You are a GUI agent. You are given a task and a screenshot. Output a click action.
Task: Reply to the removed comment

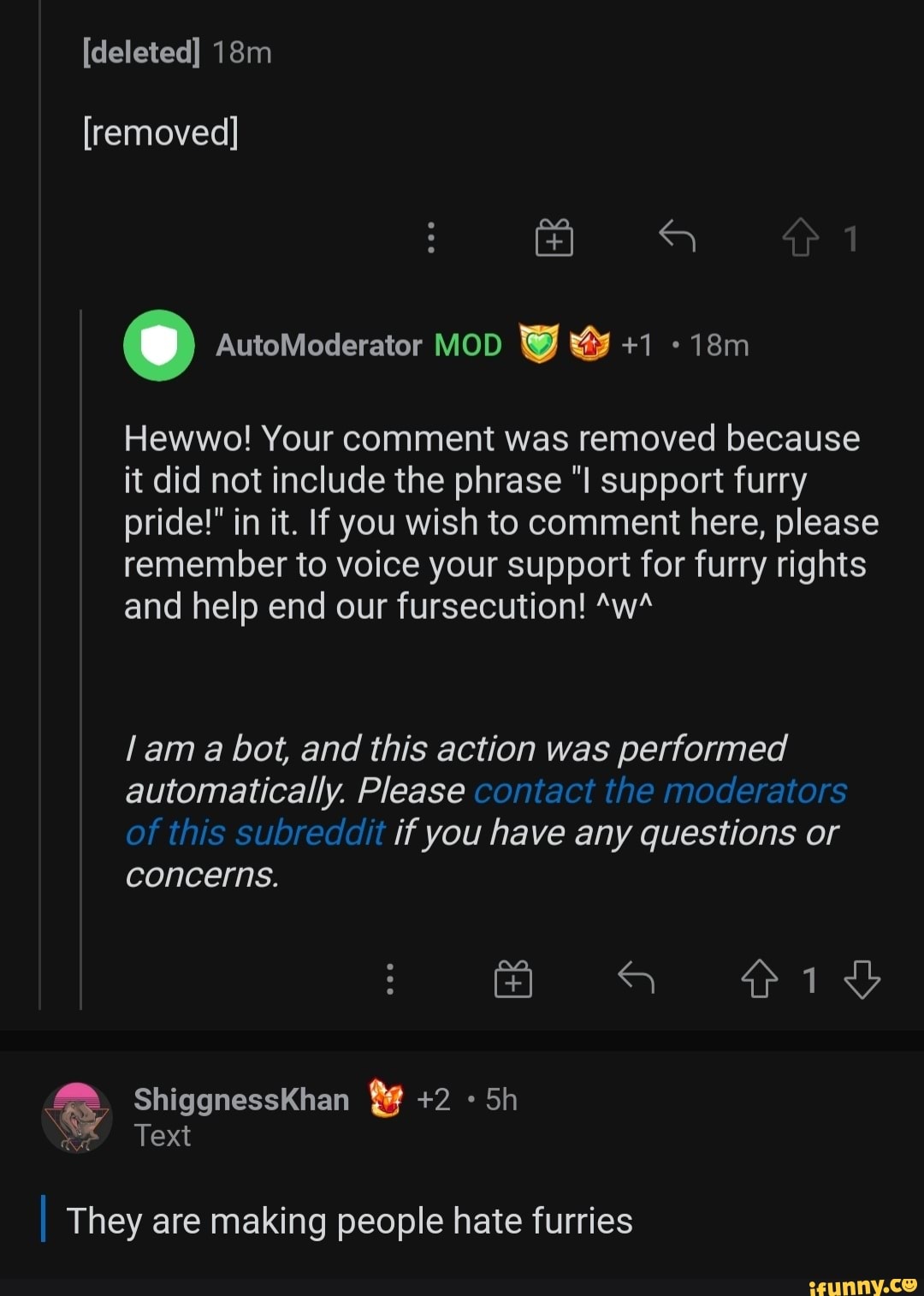(x=678, y=238)
